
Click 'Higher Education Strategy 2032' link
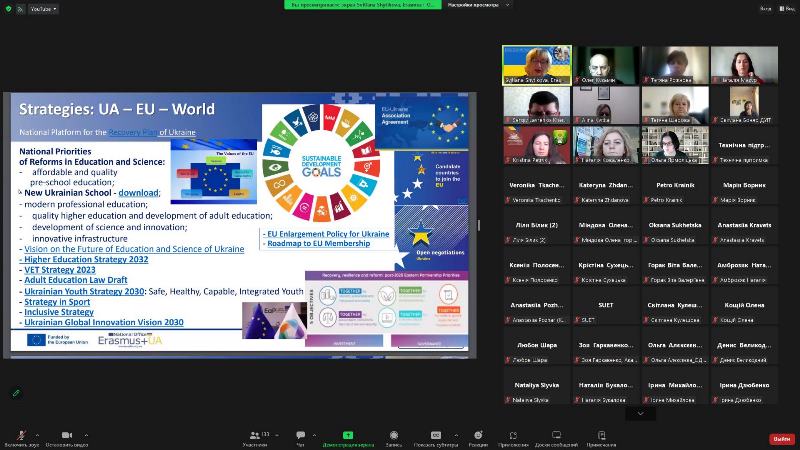(86, 259)
